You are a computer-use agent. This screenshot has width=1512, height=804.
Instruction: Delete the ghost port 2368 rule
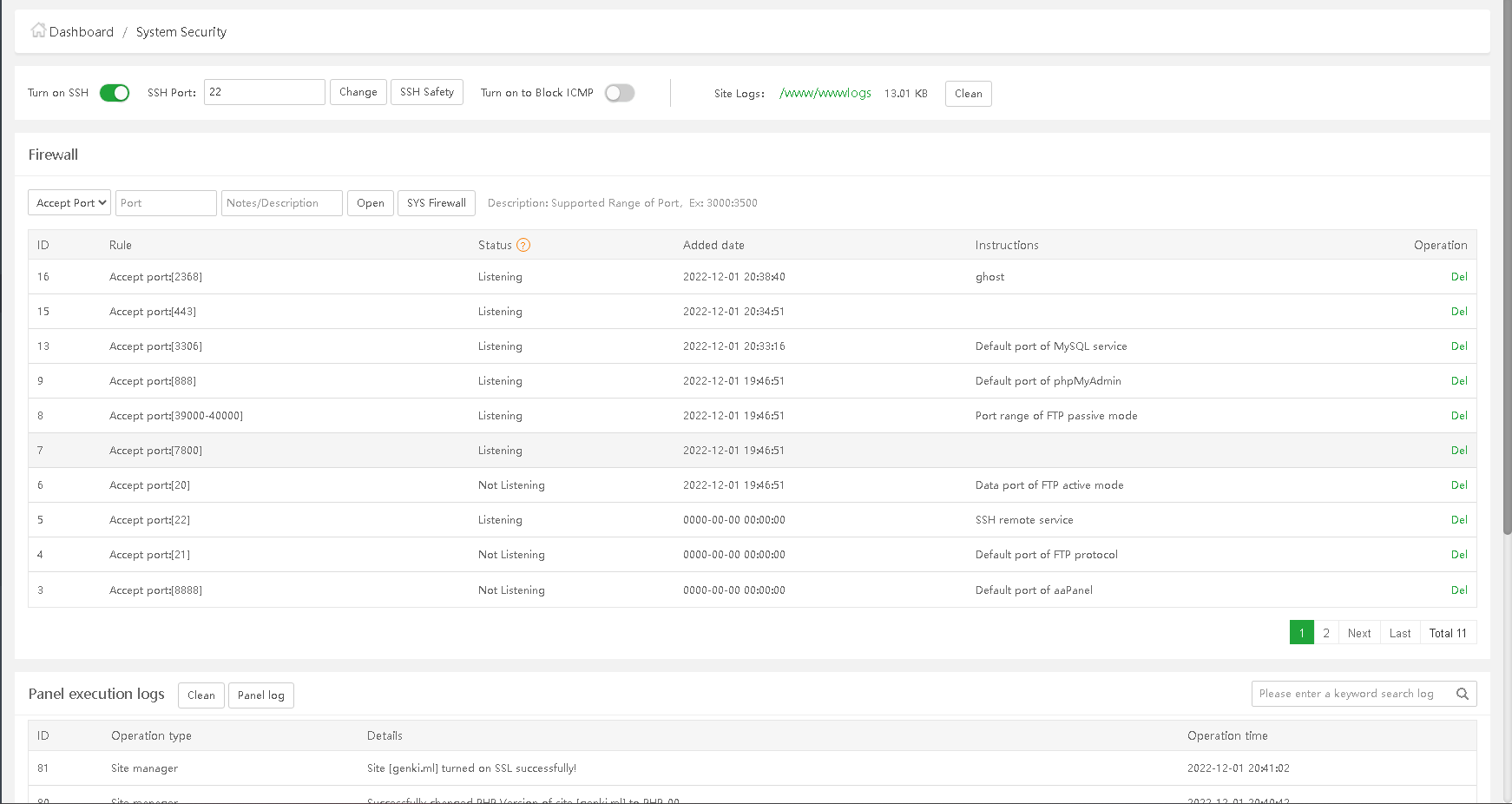(1459, 277)
